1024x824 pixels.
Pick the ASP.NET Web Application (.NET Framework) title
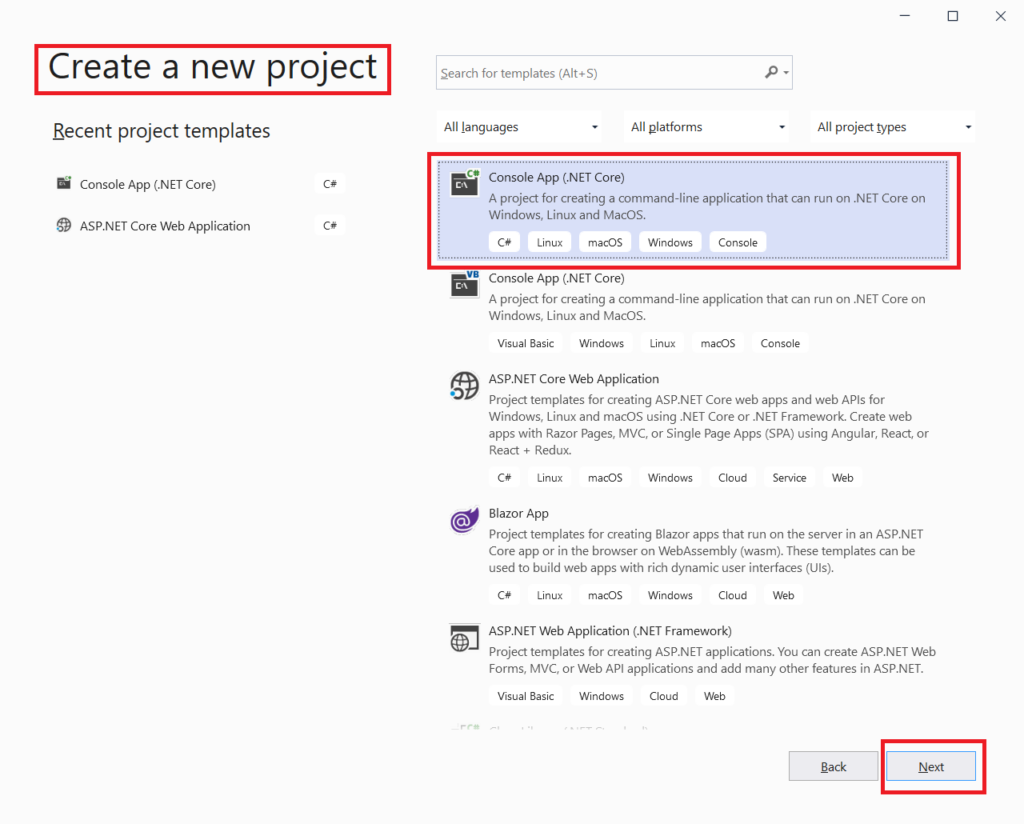coord(610,631)
